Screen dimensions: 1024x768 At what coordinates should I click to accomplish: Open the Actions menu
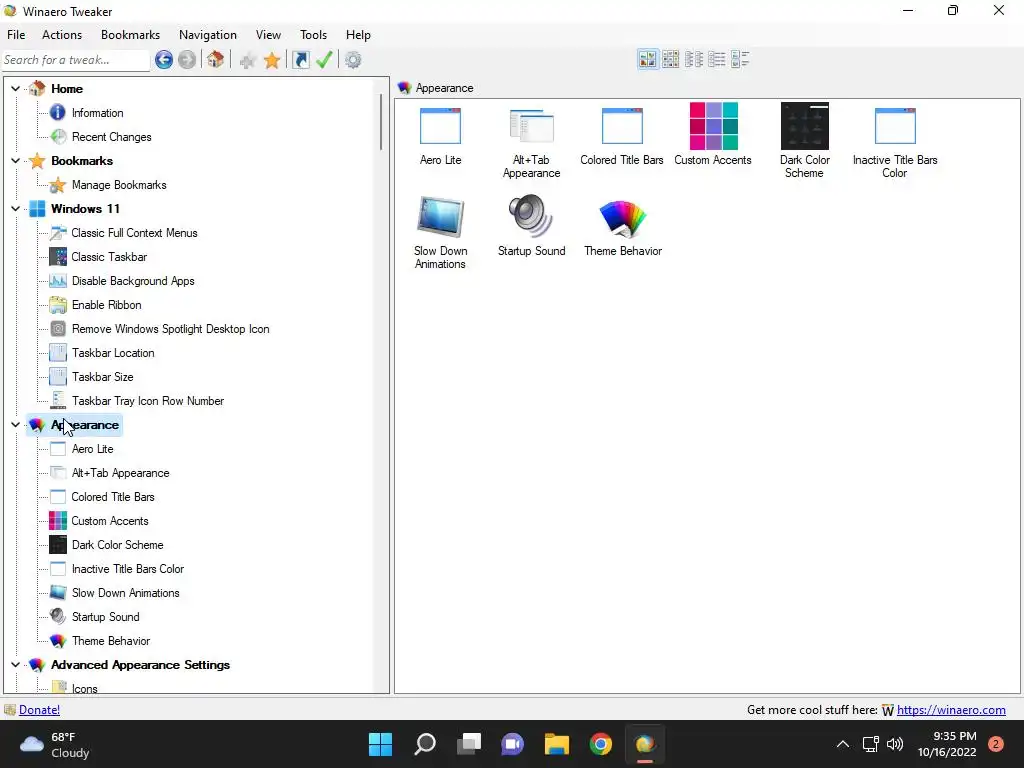[62, 35]
